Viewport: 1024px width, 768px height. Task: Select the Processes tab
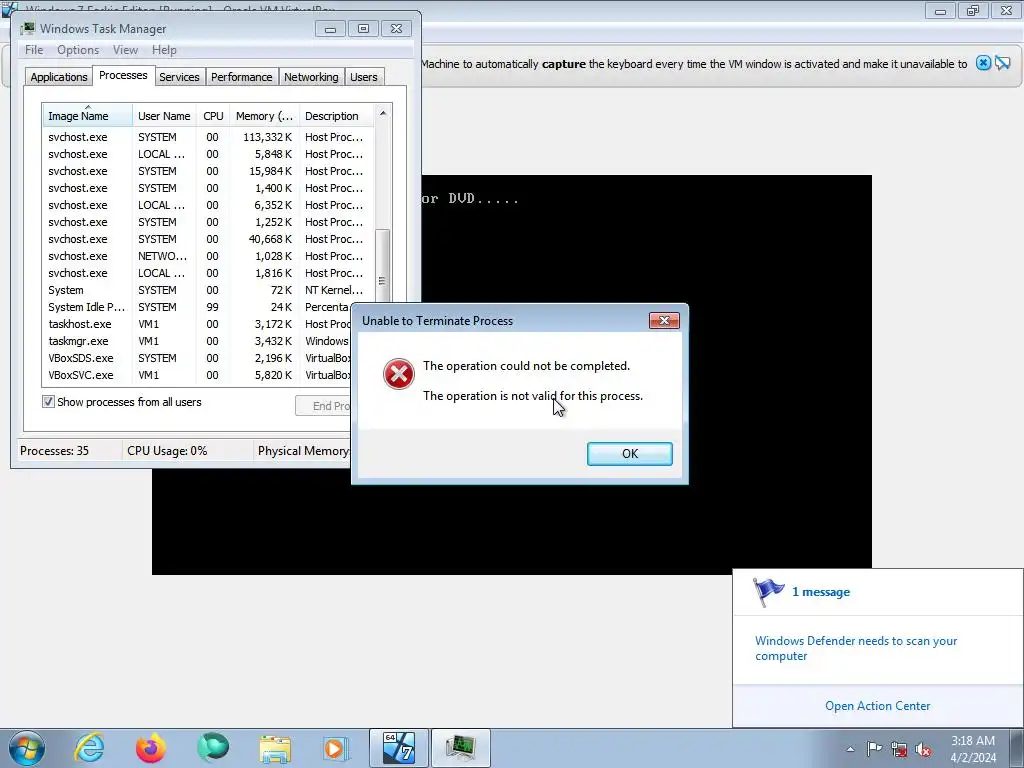tap(123, 75)
